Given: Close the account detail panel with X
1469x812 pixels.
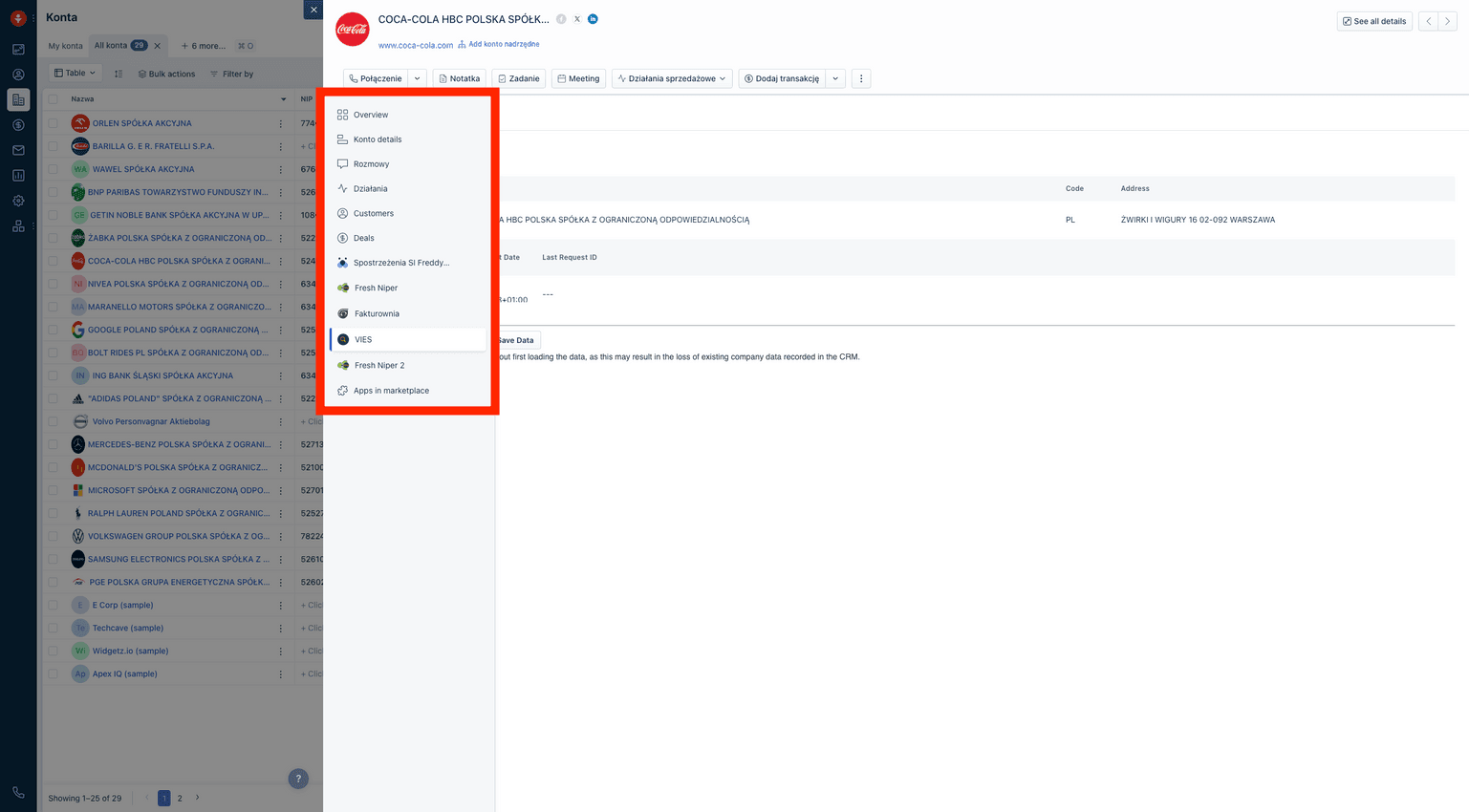Looking at the screenshot, I should [x=313, y=10].
